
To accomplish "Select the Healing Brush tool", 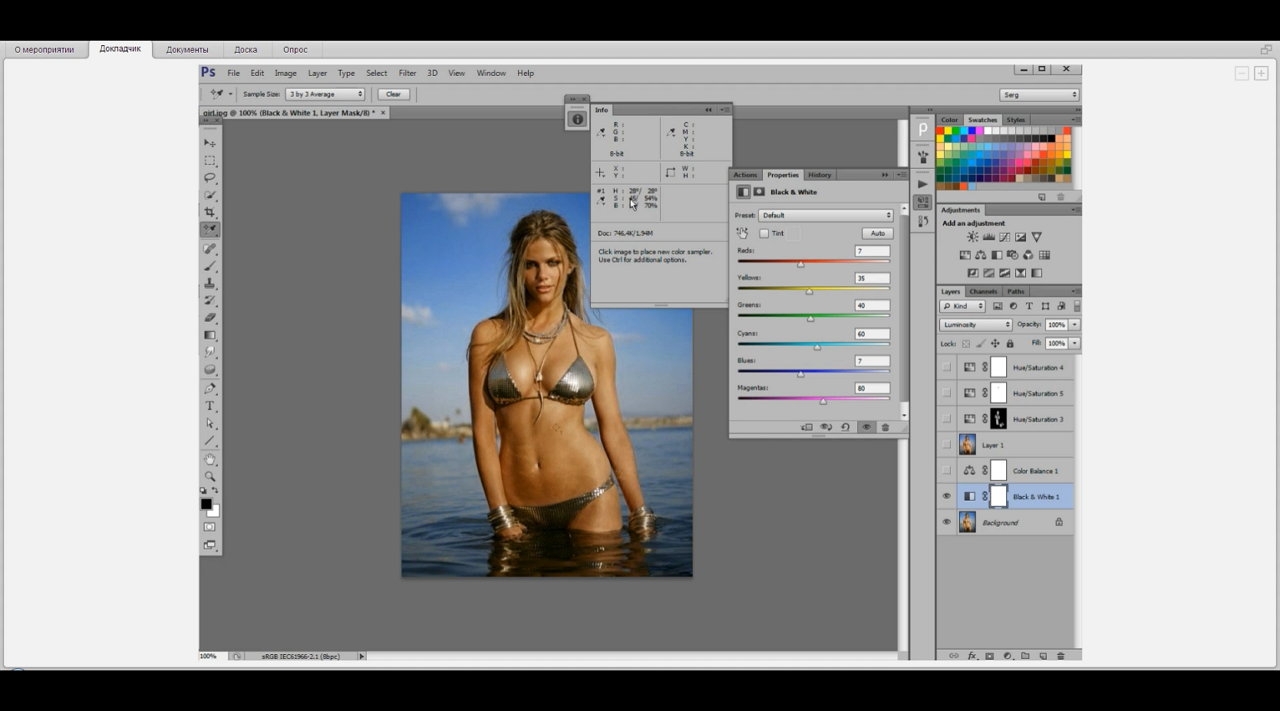I will pyautogui.click(x=210, y=248).
